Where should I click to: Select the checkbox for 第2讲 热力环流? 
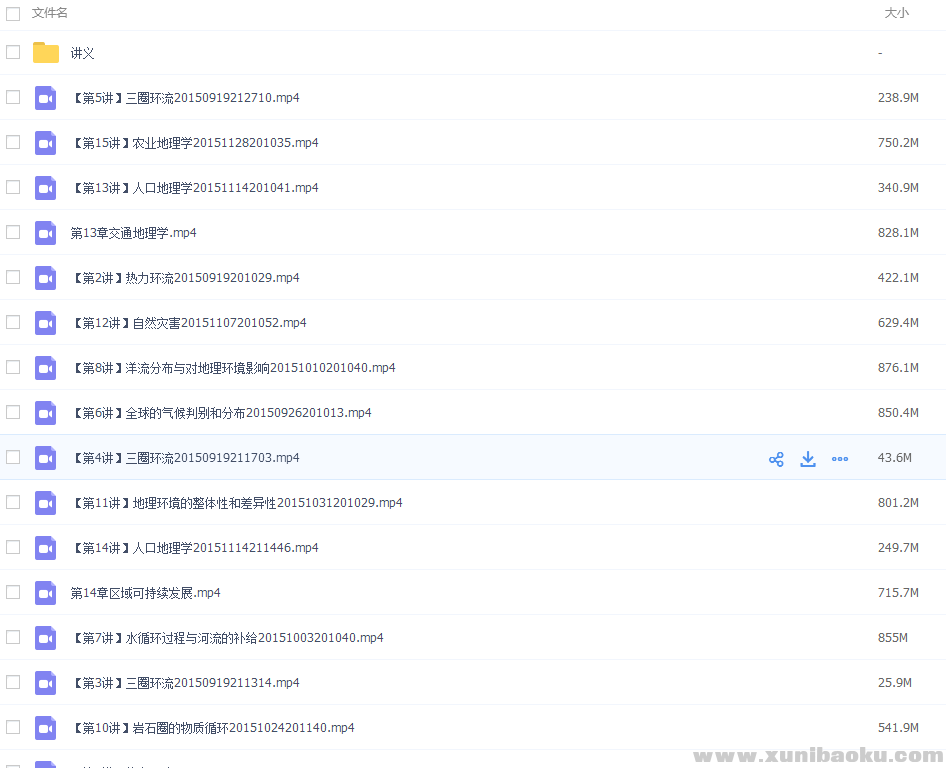(13, 277)
